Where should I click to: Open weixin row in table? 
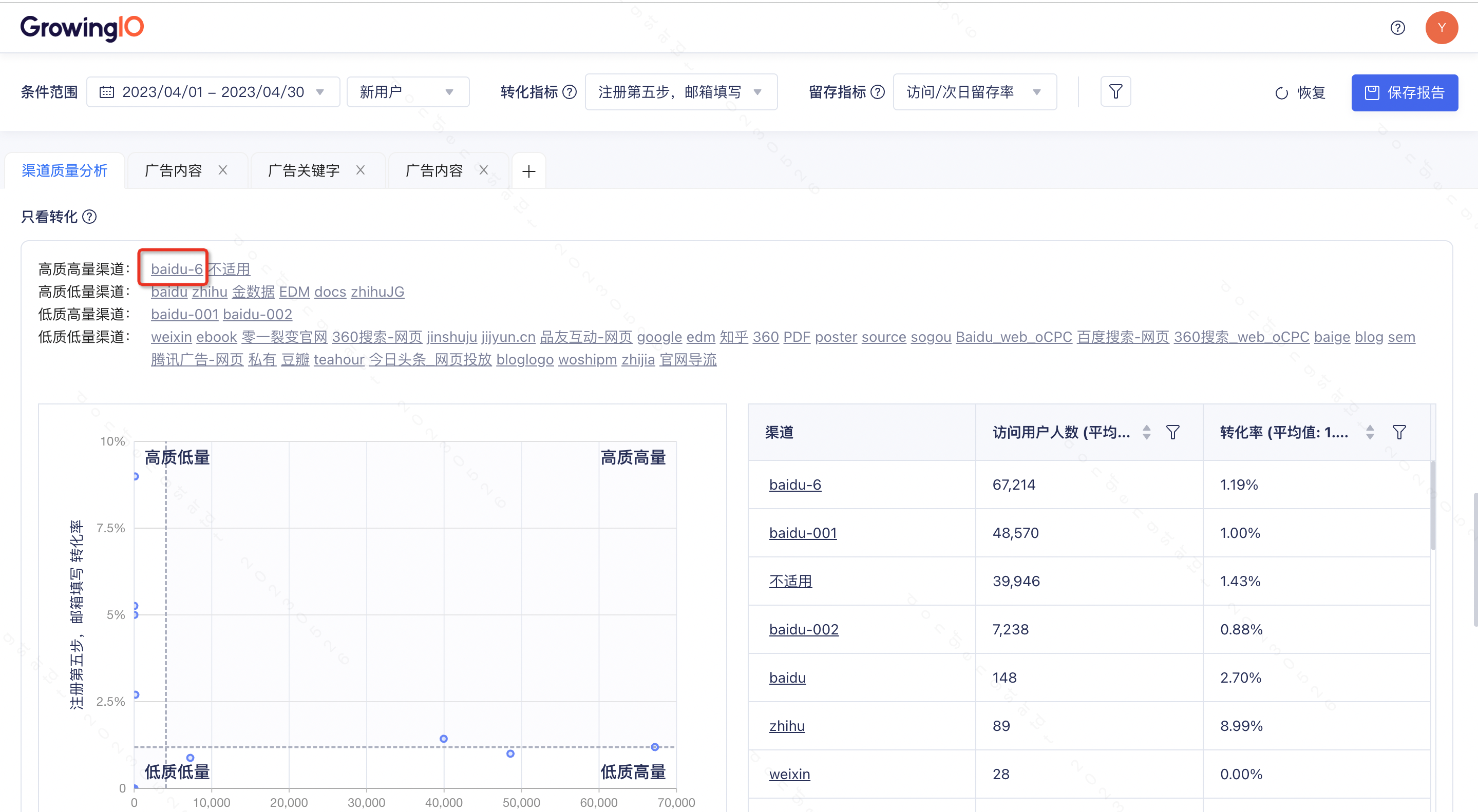click(789, 774)
